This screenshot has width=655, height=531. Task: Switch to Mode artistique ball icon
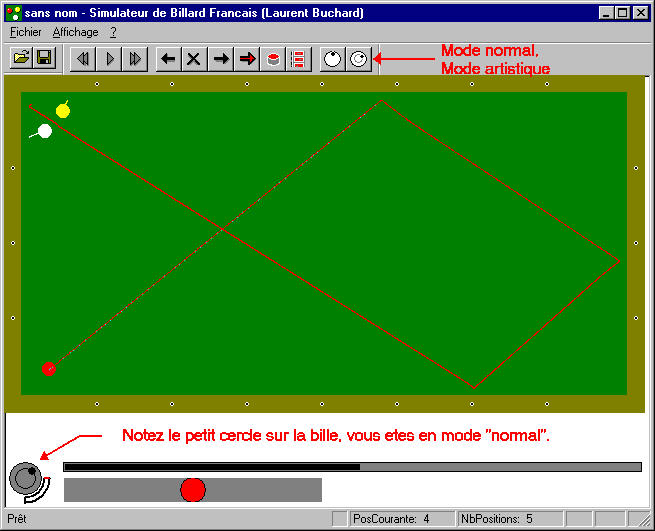358,59
